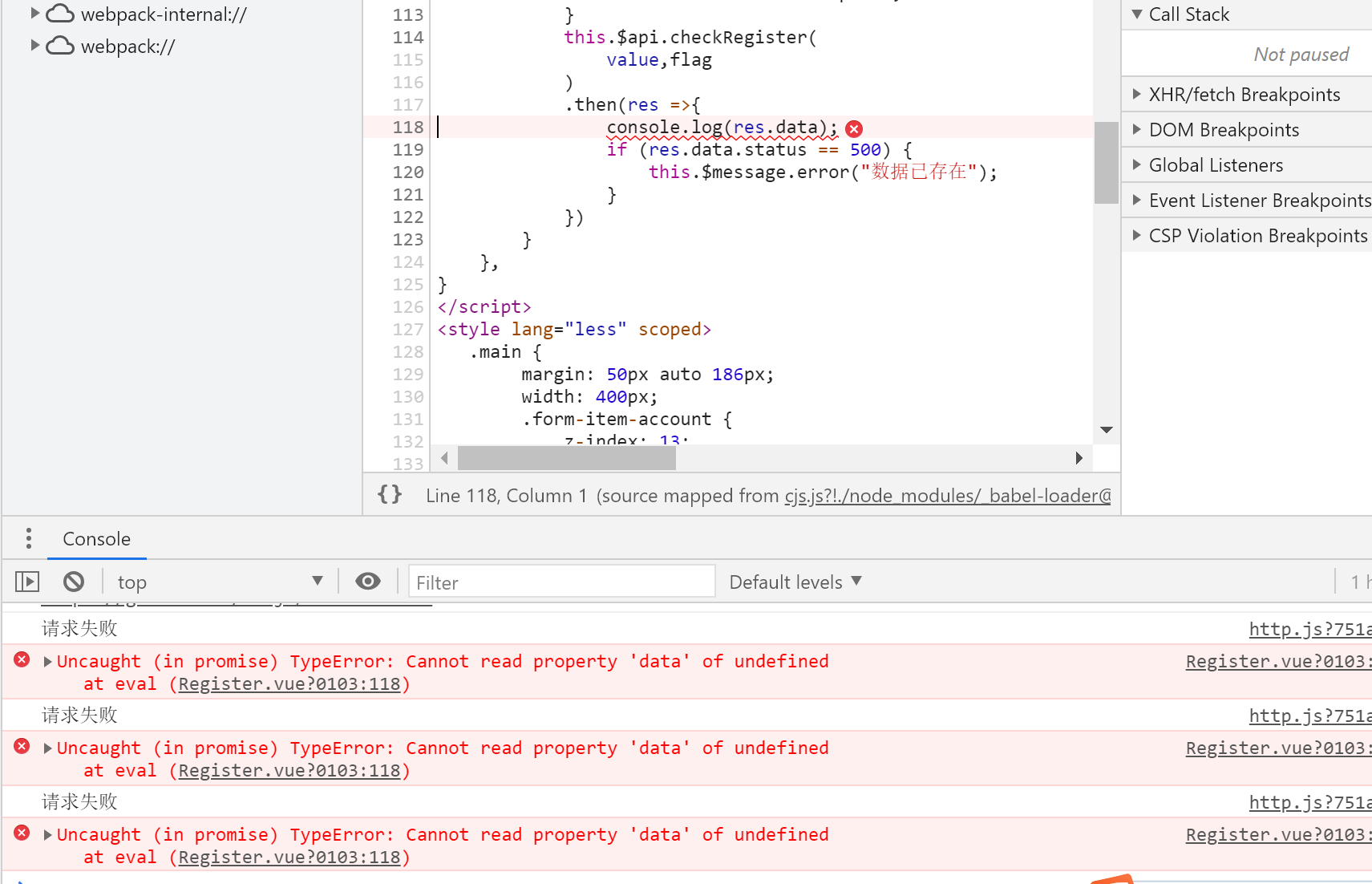Open http.js source link of third 请求失败

(x=1310, y=803)
